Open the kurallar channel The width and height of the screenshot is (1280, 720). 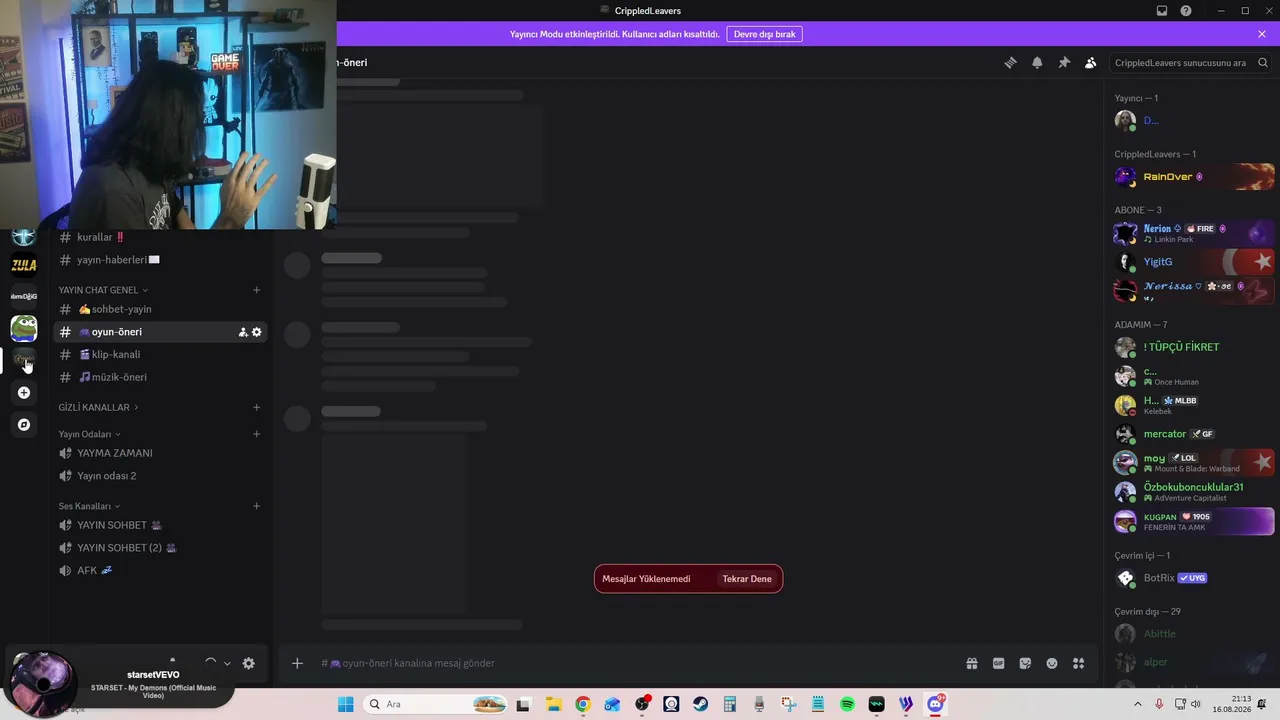160,237
